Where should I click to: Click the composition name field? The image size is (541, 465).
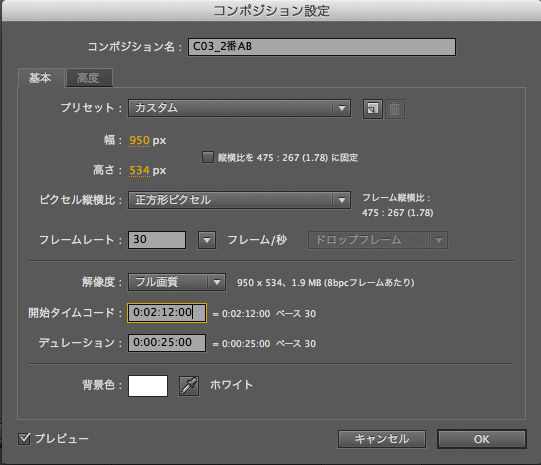click(x=322, y=47)
